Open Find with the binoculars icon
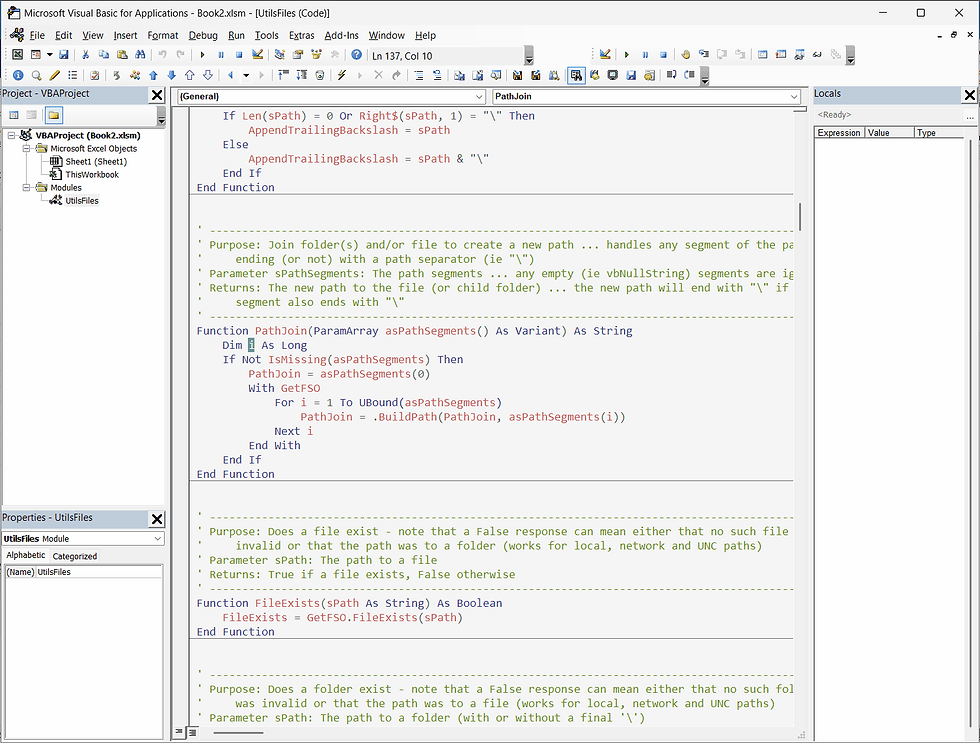This screenshot has height=743, width=980. tap(140, 55)
